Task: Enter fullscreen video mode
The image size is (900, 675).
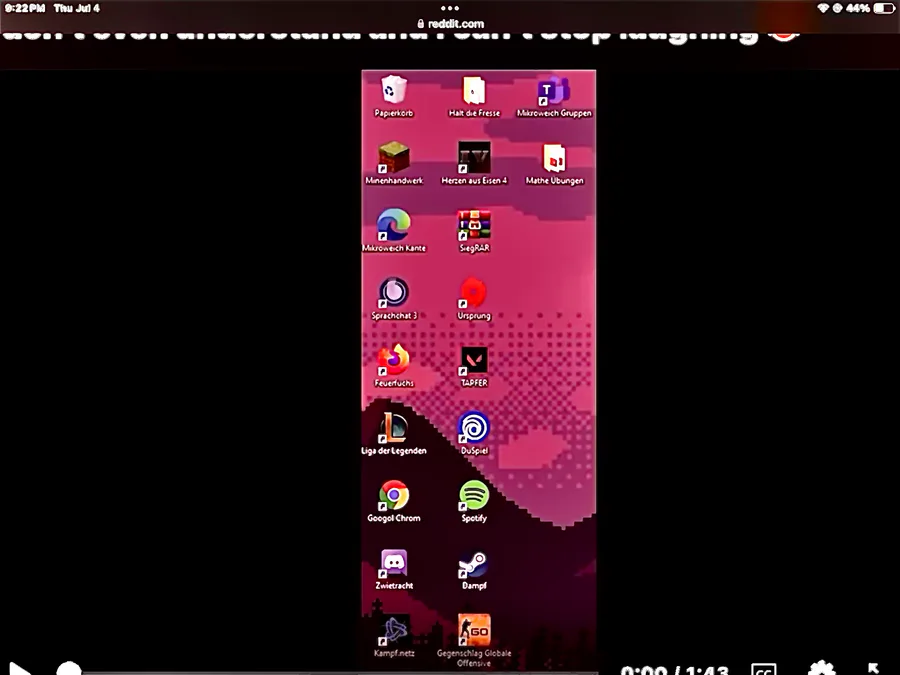Action: point(874,668)
